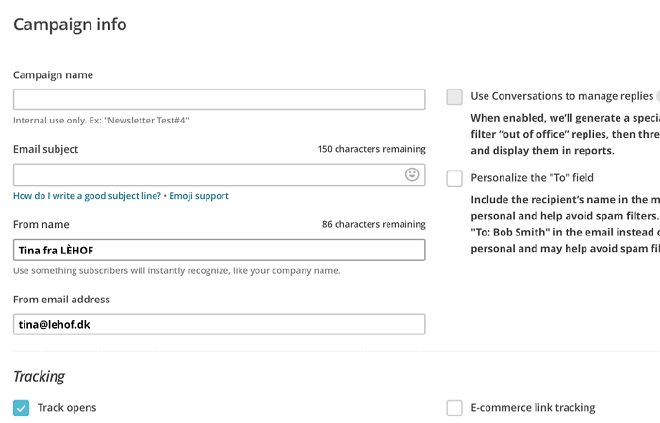Click the "Campaign name" field label
This screenshot has height=423, width=660.
coord(53,75)
